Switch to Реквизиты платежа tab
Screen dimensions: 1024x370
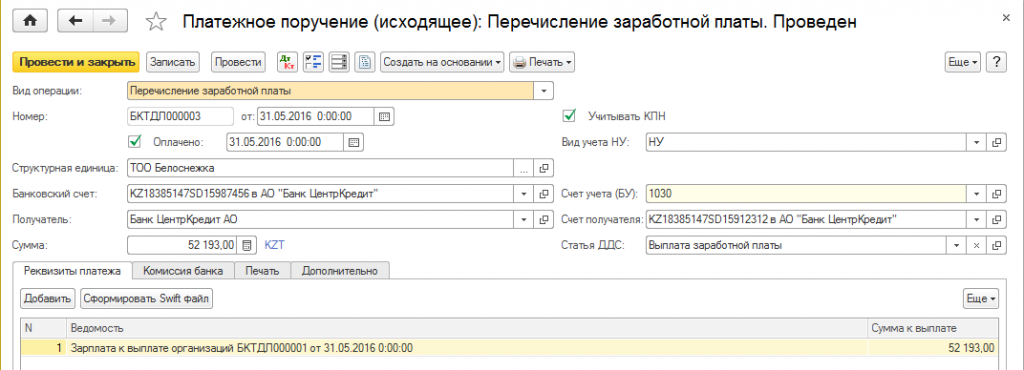click(x=73, y=271)
